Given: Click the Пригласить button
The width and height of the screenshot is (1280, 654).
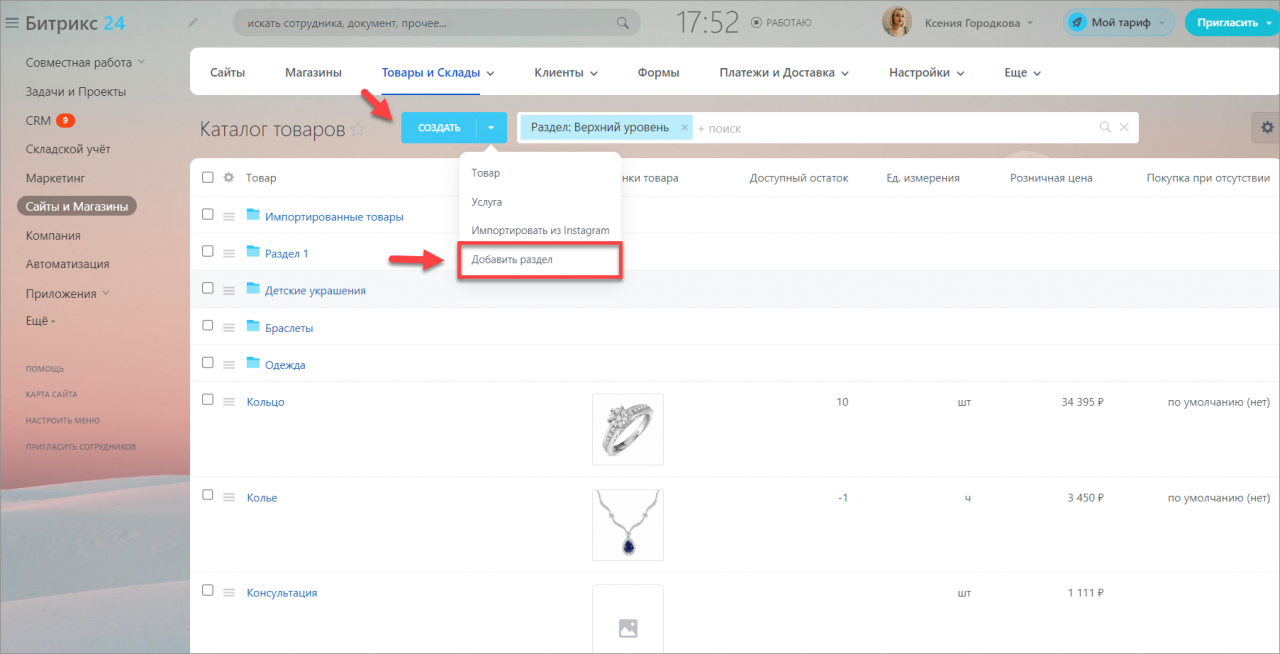Looking at the screenshot, I should coord(1232,22).
